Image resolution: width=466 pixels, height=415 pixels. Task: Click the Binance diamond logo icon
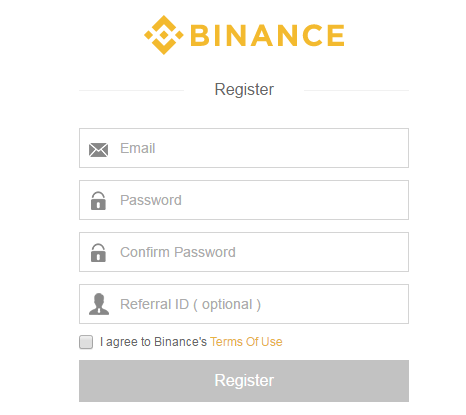click(x=164, y=35)
